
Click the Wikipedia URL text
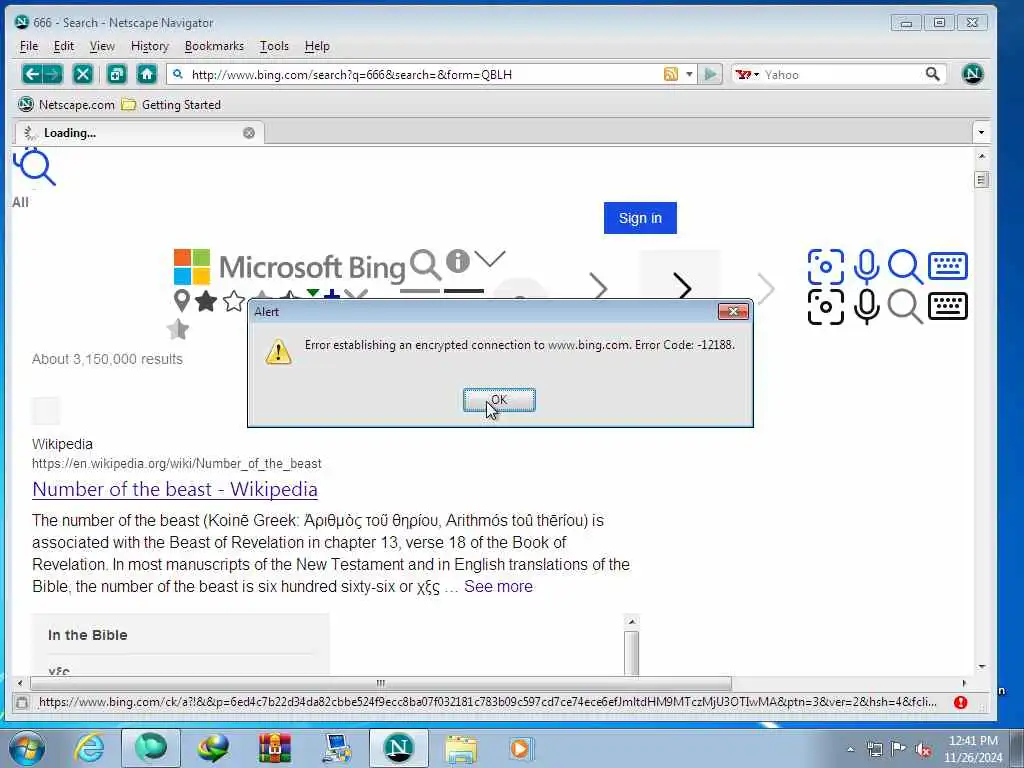coord(176,464)
